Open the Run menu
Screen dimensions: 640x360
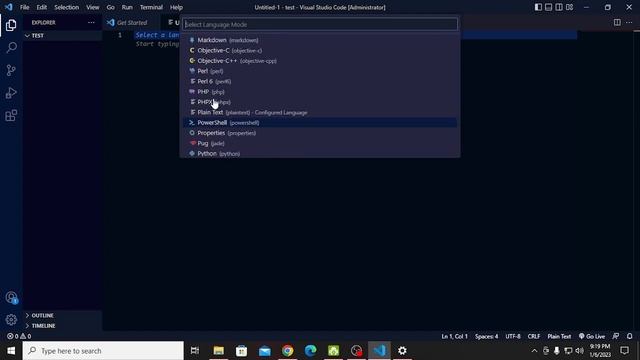coord(127,7)
